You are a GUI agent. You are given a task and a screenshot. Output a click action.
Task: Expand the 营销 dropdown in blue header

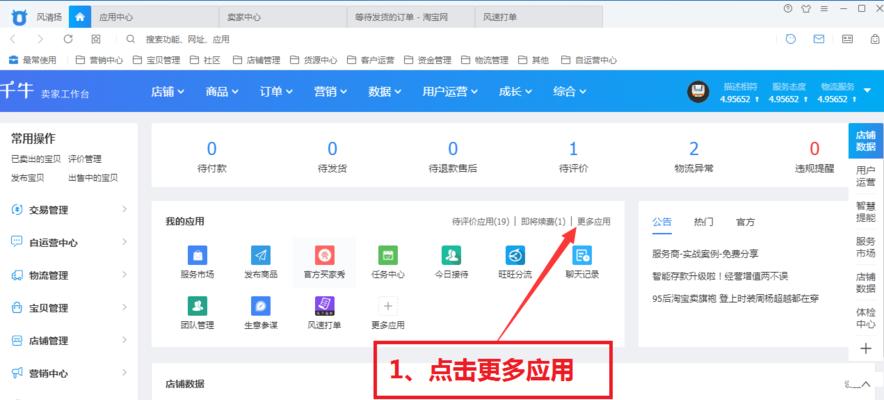click(x=330, y=91)
